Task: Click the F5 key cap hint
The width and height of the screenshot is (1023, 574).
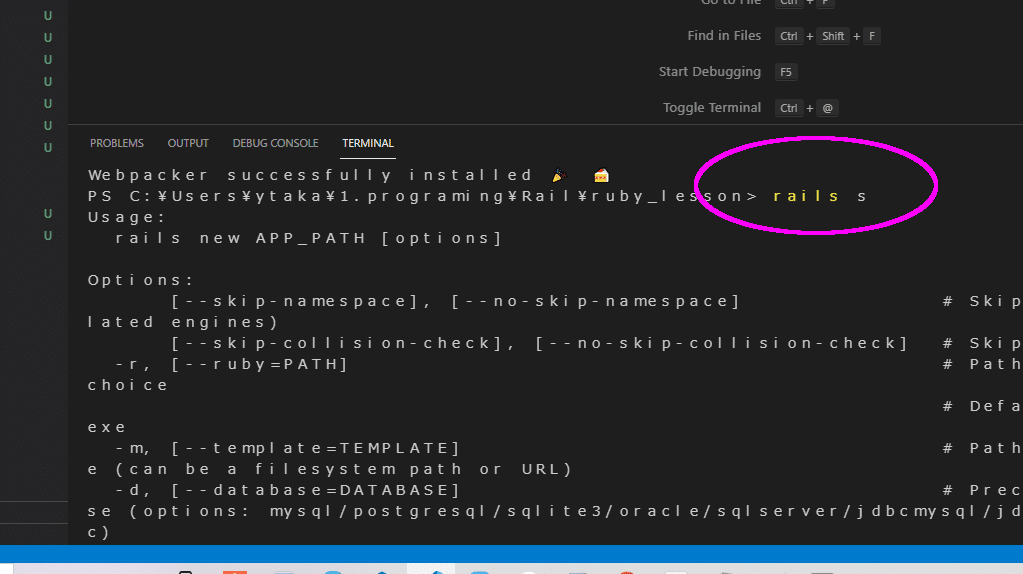Action: [x=786, y=72]
